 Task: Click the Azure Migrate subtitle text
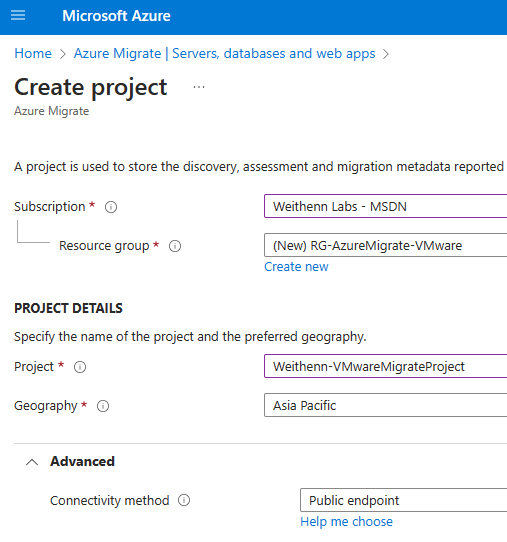pos(51,111)
